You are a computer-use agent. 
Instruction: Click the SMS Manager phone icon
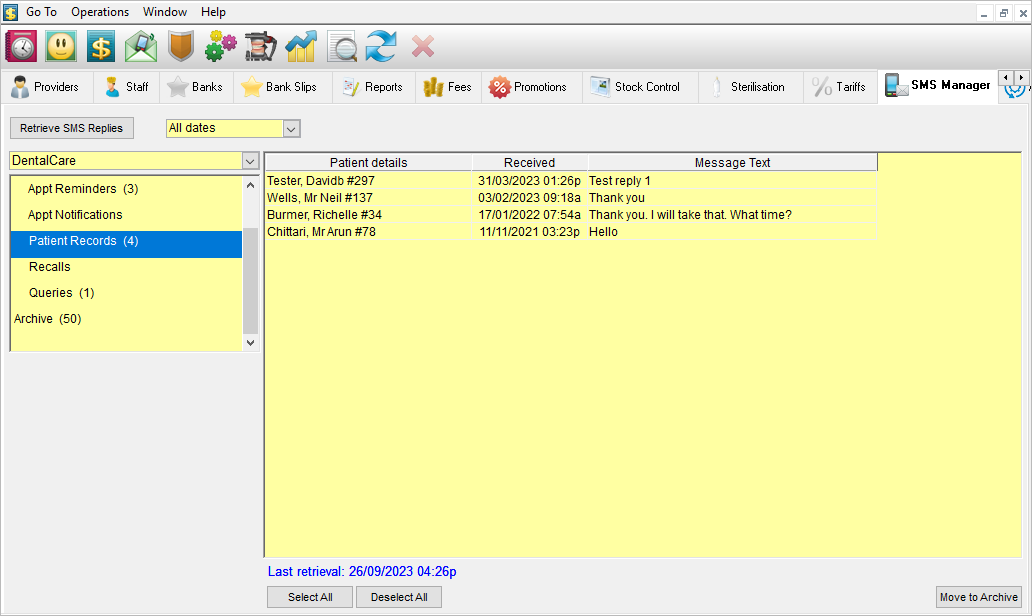(896, 86)
